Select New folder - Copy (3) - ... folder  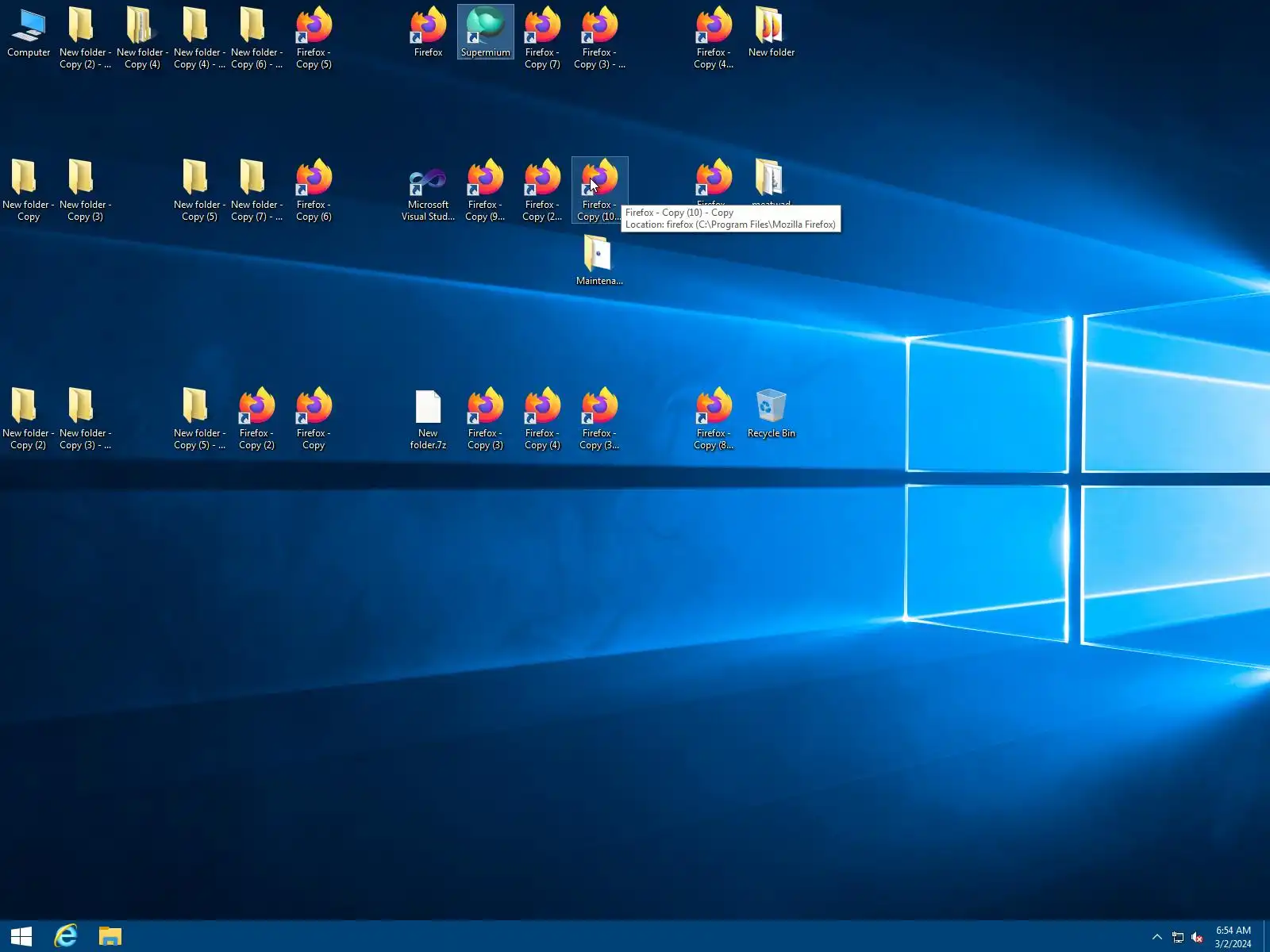pyautogui.click(x=85, y=419)
